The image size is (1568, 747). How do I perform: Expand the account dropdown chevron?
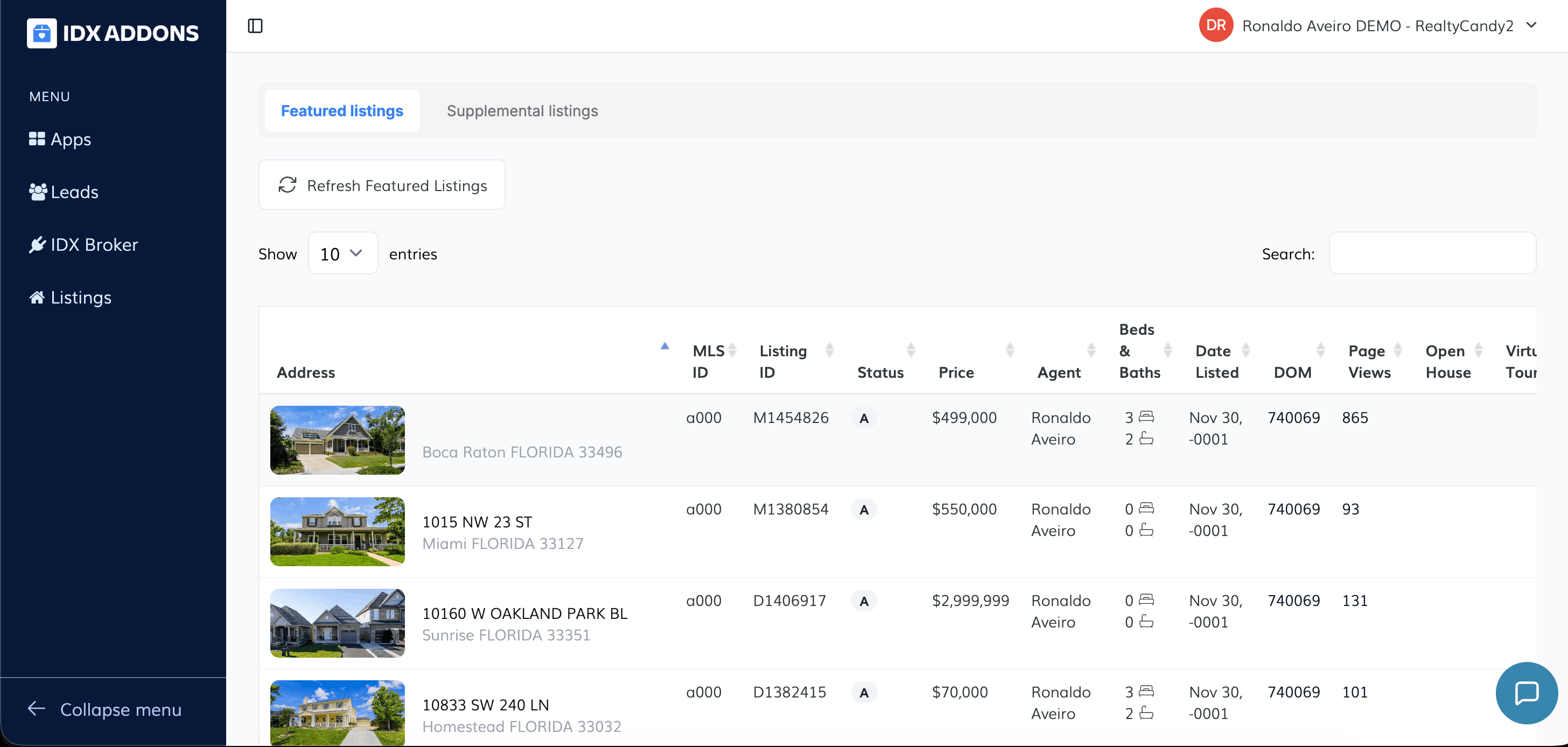pos(1532,25)
